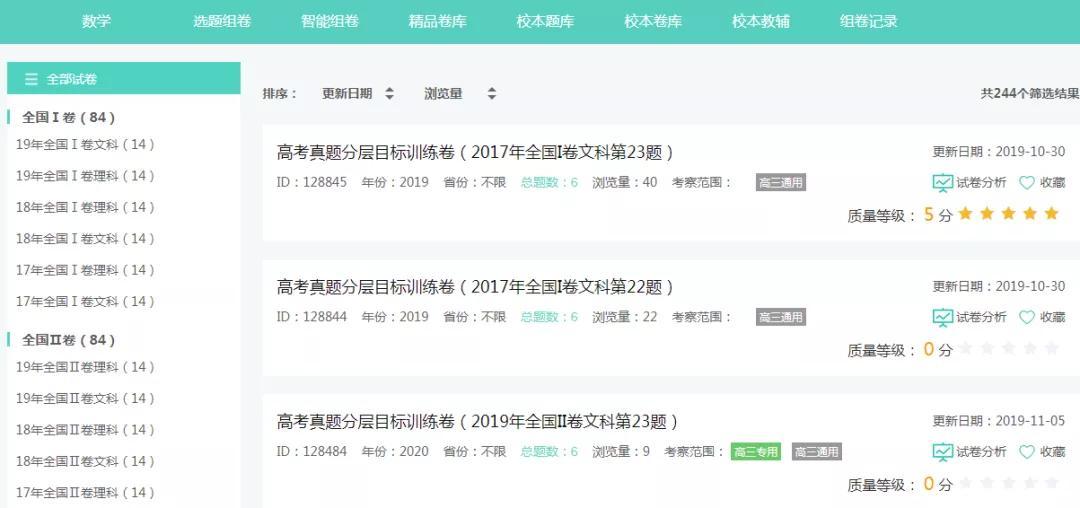Select 18年全国Ⅱ卷文科 category
This screenshot has width=1080, height=508.
click(85, 461)
